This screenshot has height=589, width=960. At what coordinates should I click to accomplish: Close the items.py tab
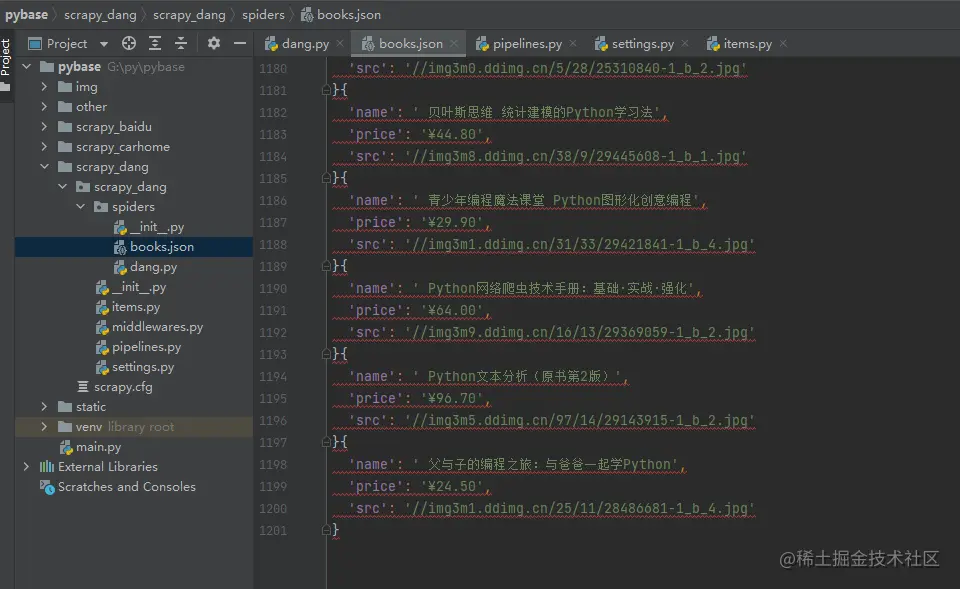(783, 43)
